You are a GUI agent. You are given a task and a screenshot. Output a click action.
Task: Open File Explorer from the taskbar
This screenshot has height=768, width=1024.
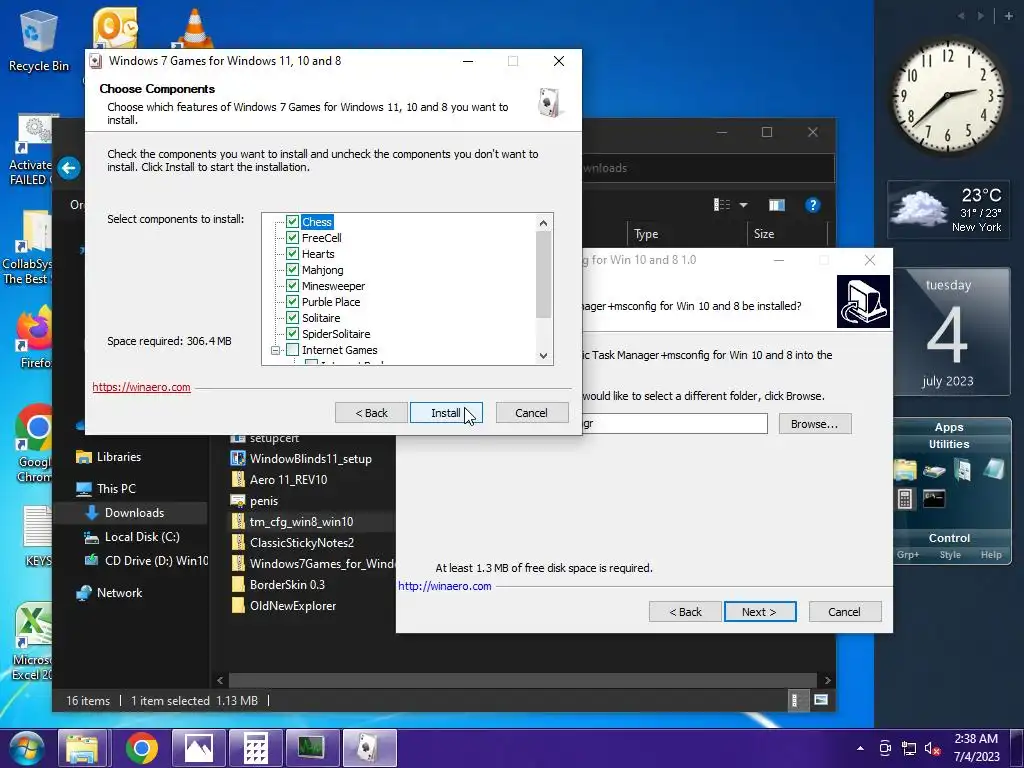tap(82, 748)
